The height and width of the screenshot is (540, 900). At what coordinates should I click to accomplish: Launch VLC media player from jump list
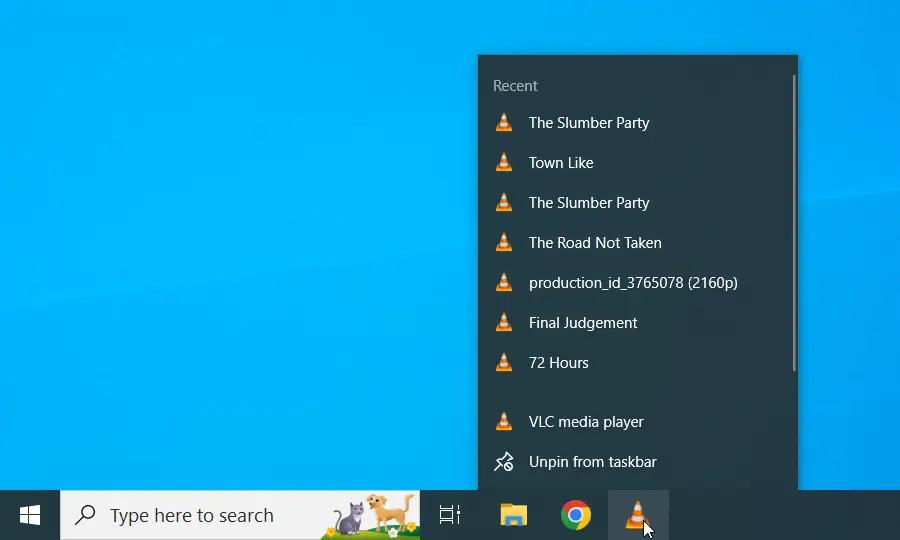coord(638,422)
